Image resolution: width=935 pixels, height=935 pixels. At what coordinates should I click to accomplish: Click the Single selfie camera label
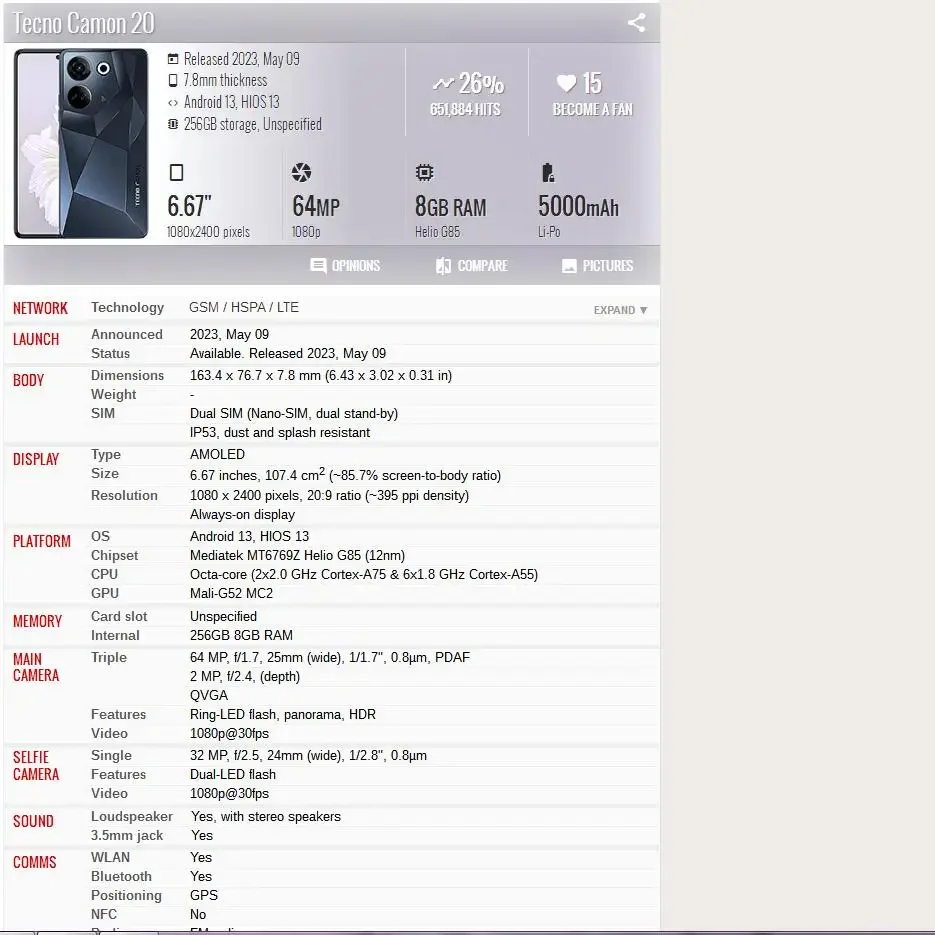tap(112, 756)
